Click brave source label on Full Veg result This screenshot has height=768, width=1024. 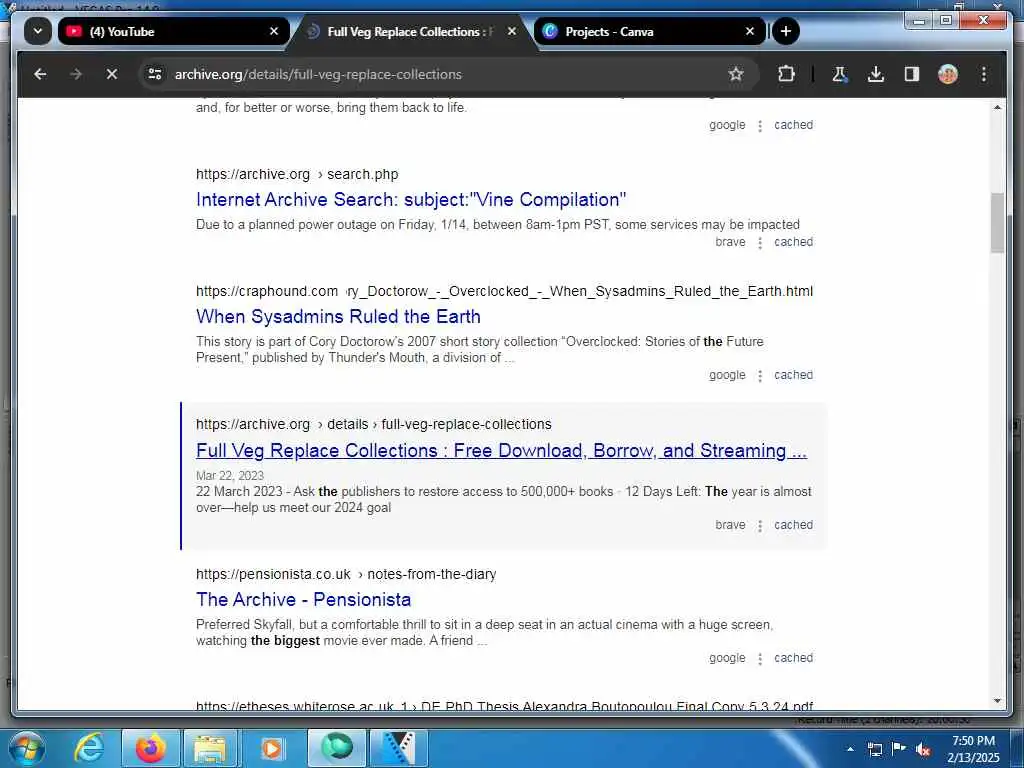click(730, 525)
